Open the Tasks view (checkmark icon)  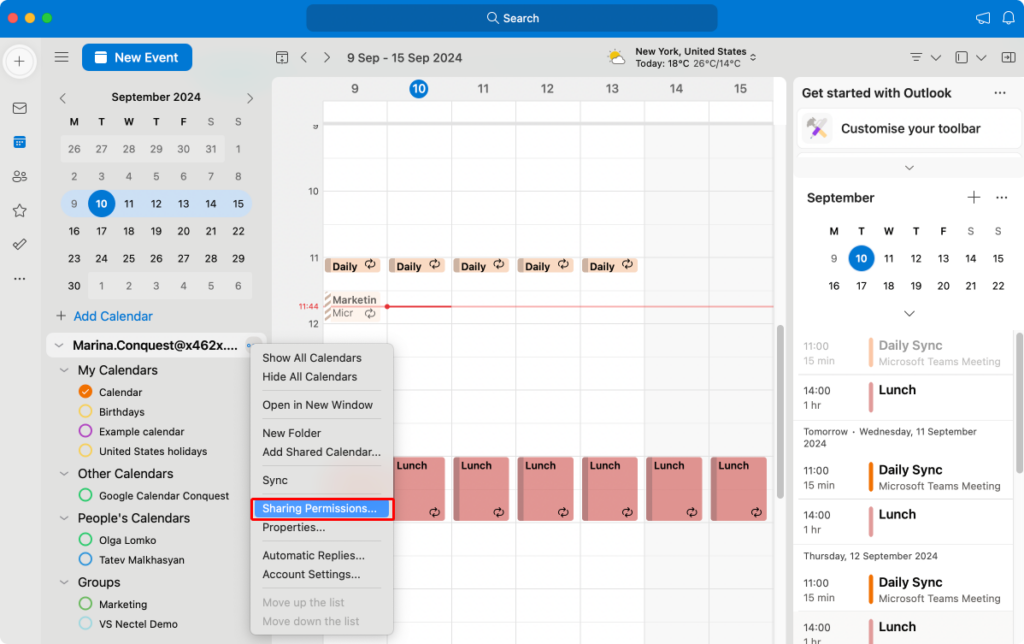[x=19, y=244]
